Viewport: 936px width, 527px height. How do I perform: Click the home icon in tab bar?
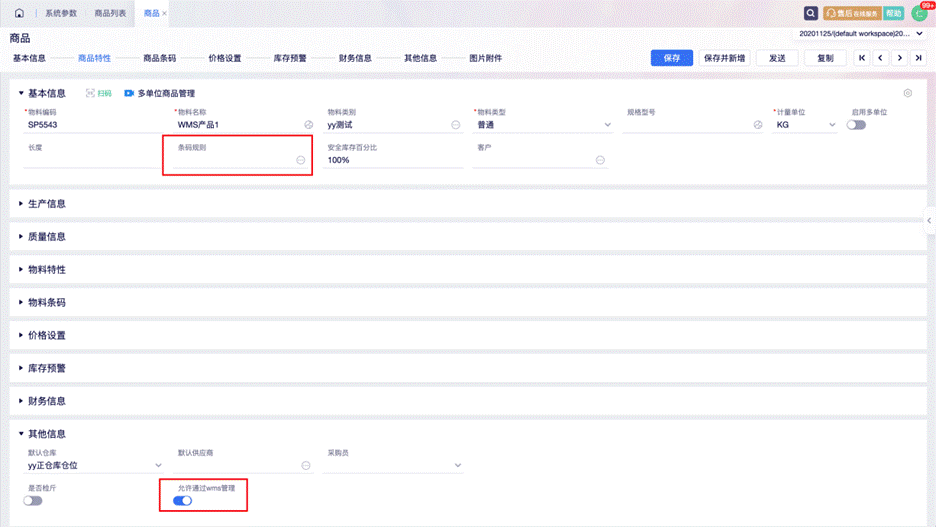point(19,13)
